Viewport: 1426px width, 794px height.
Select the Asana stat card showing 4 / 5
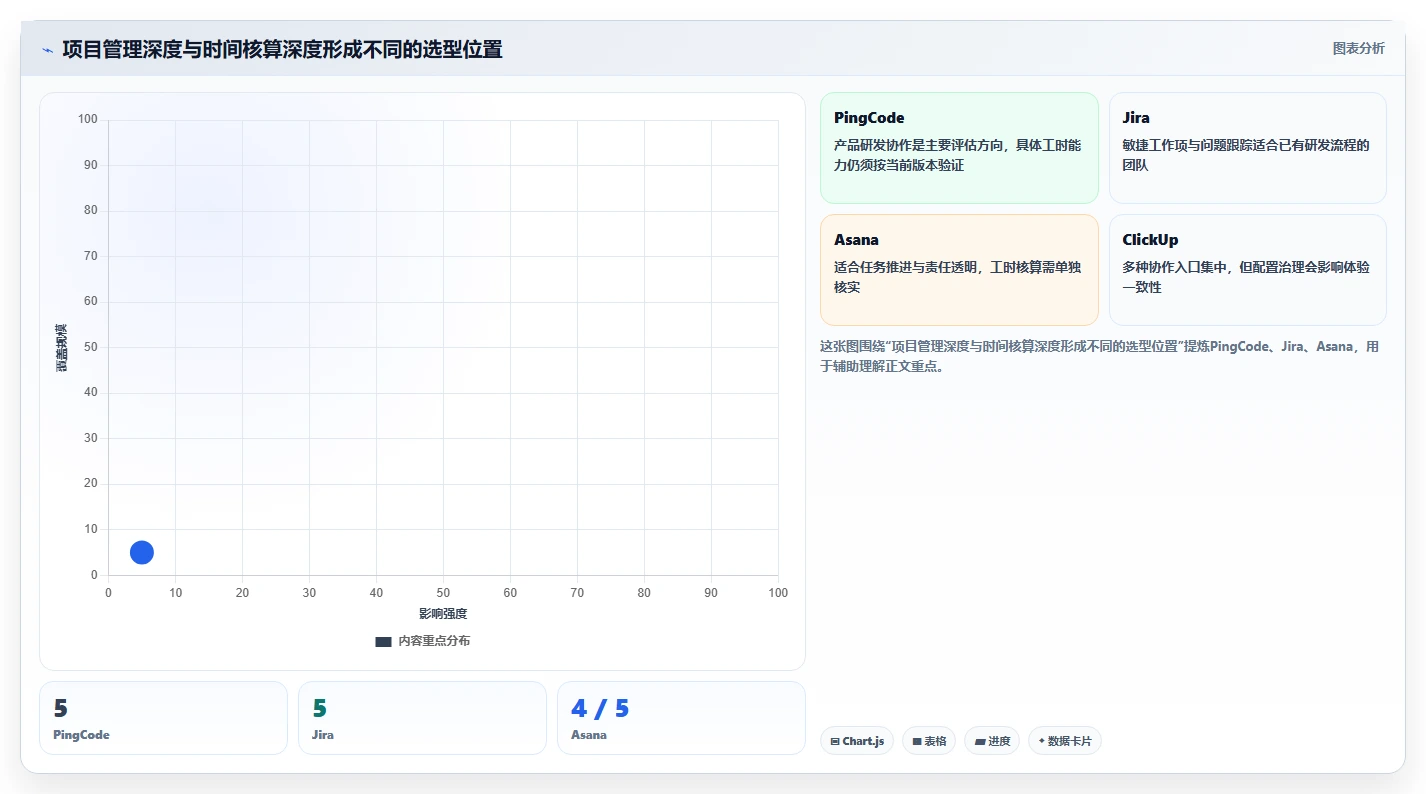(681, 718)
